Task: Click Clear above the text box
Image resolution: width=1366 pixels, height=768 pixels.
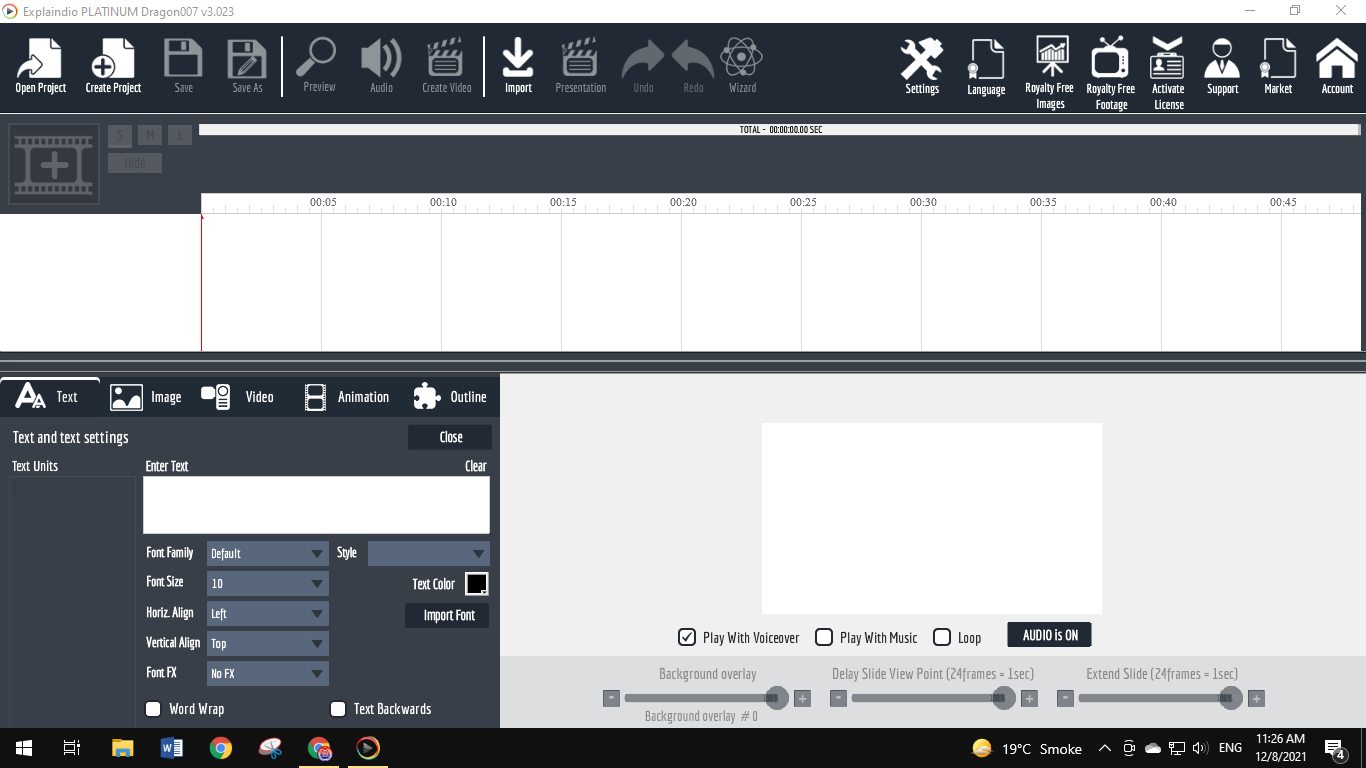Action: pyautogui.click(x=476, y=466)
